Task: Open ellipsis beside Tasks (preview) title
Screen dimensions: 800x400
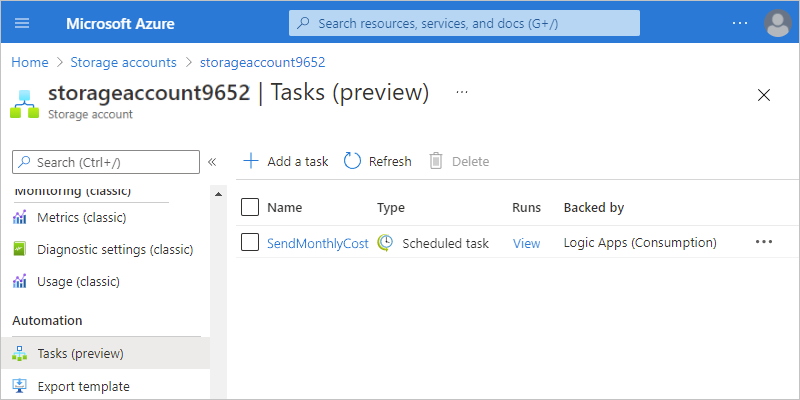Action: tap(462, 92)
